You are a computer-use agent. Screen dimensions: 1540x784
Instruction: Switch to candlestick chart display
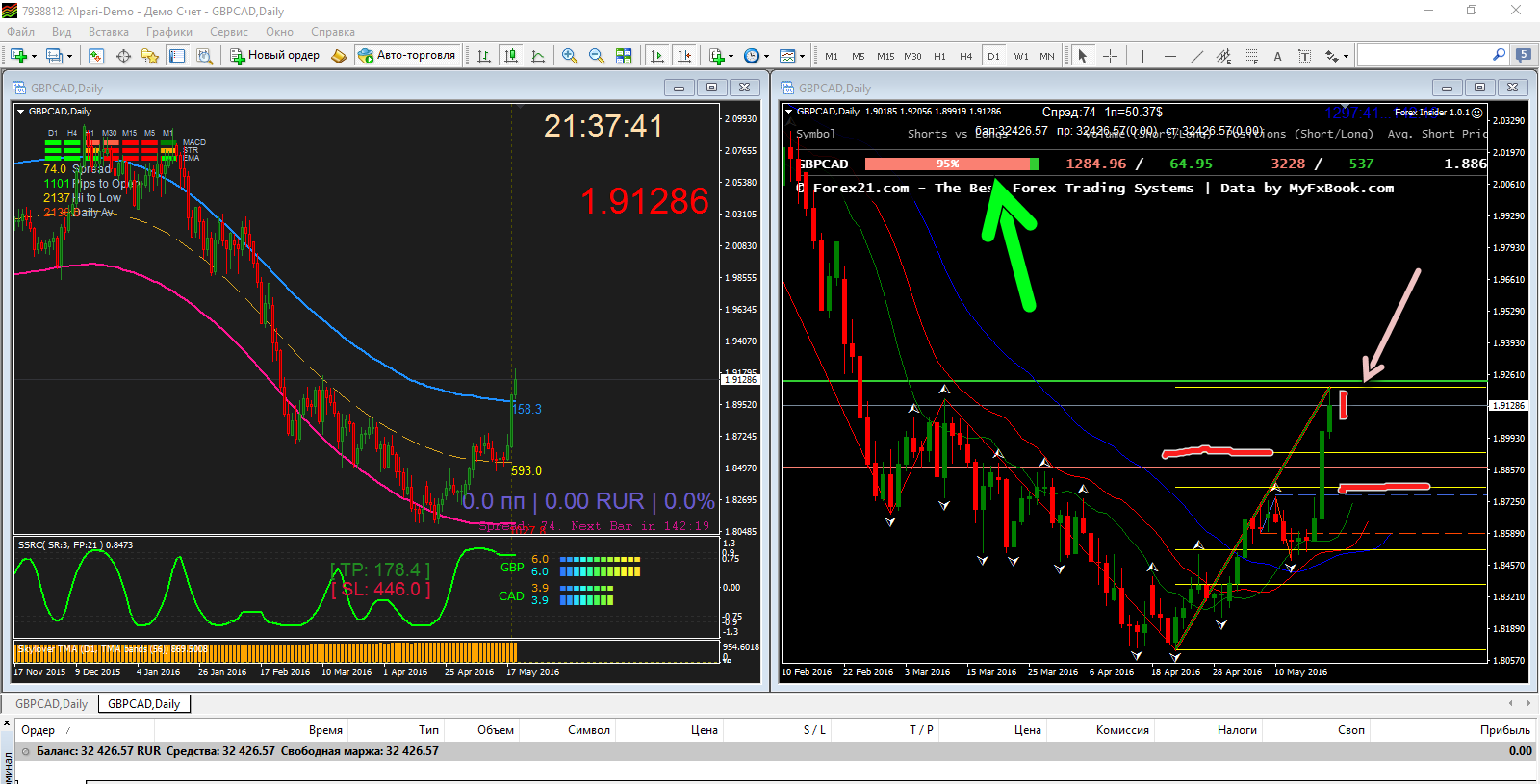(x=511, y=56)
